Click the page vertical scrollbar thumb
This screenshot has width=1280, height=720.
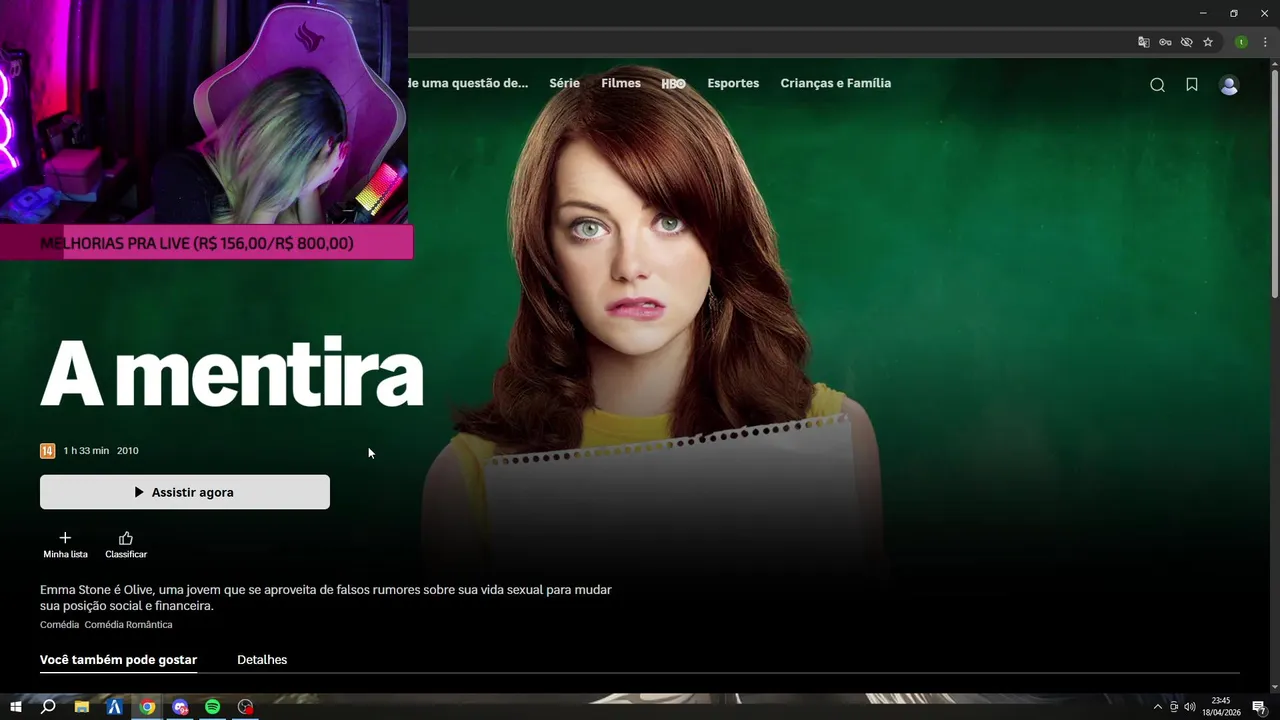(1274, 184)
